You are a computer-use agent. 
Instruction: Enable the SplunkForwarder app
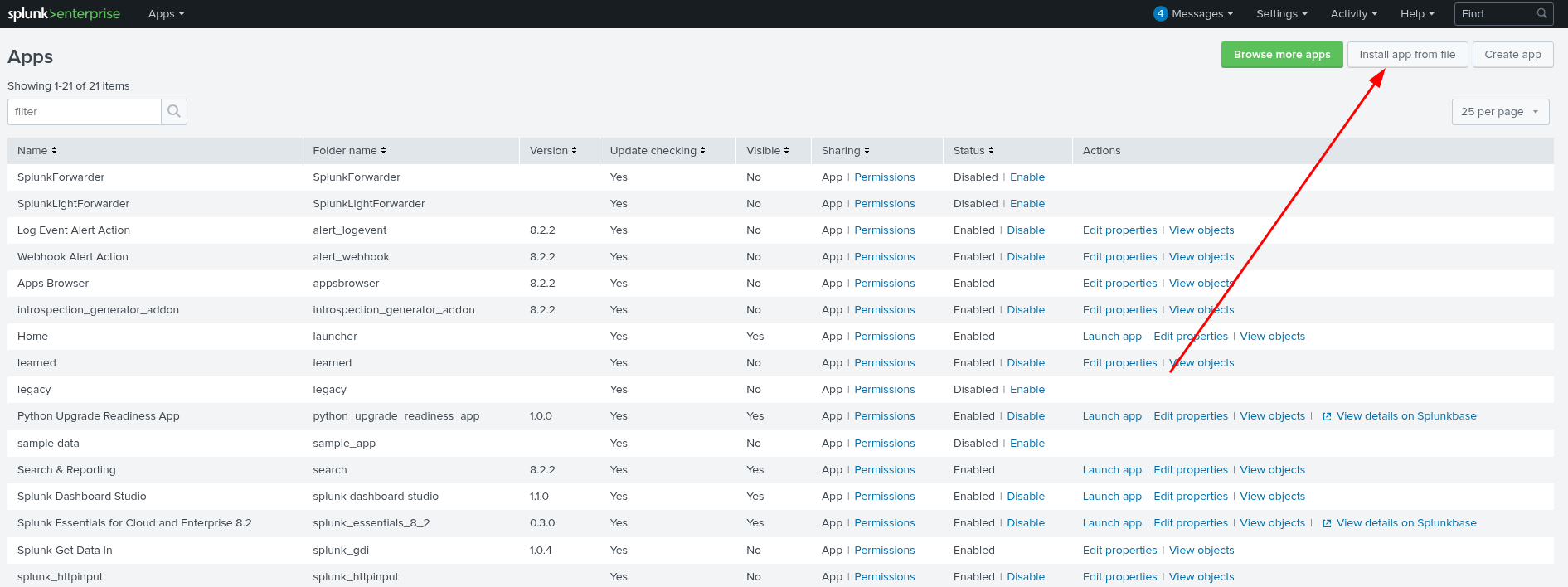click(1027, 177)
